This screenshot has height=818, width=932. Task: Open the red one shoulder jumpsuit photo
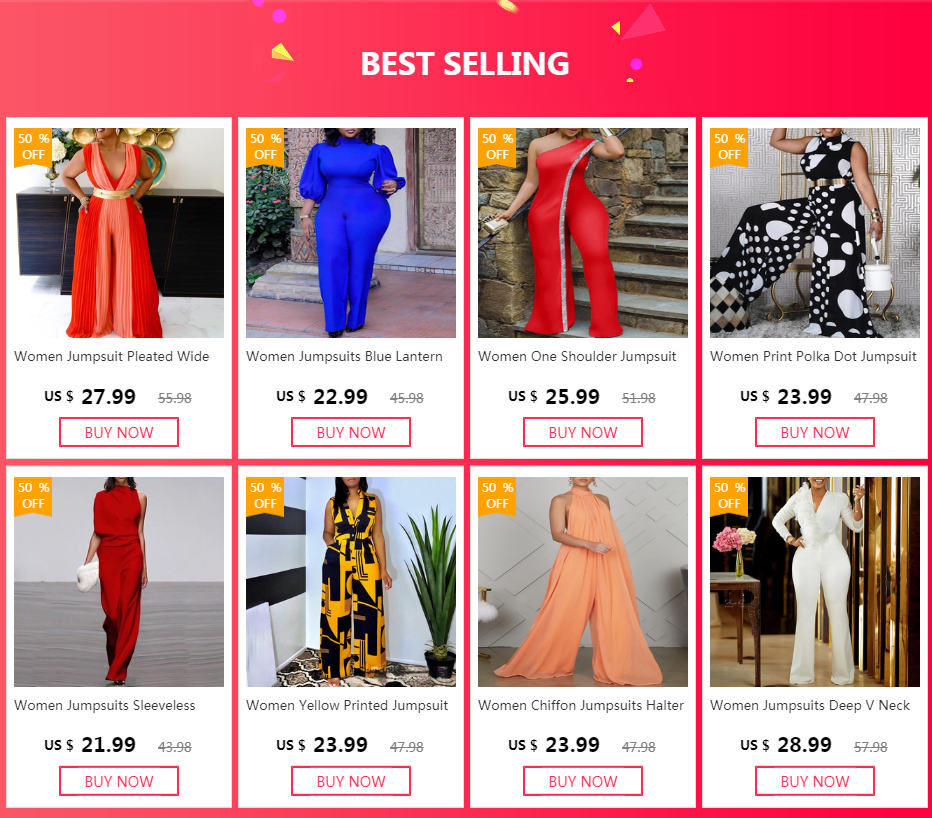pos(583,233)
